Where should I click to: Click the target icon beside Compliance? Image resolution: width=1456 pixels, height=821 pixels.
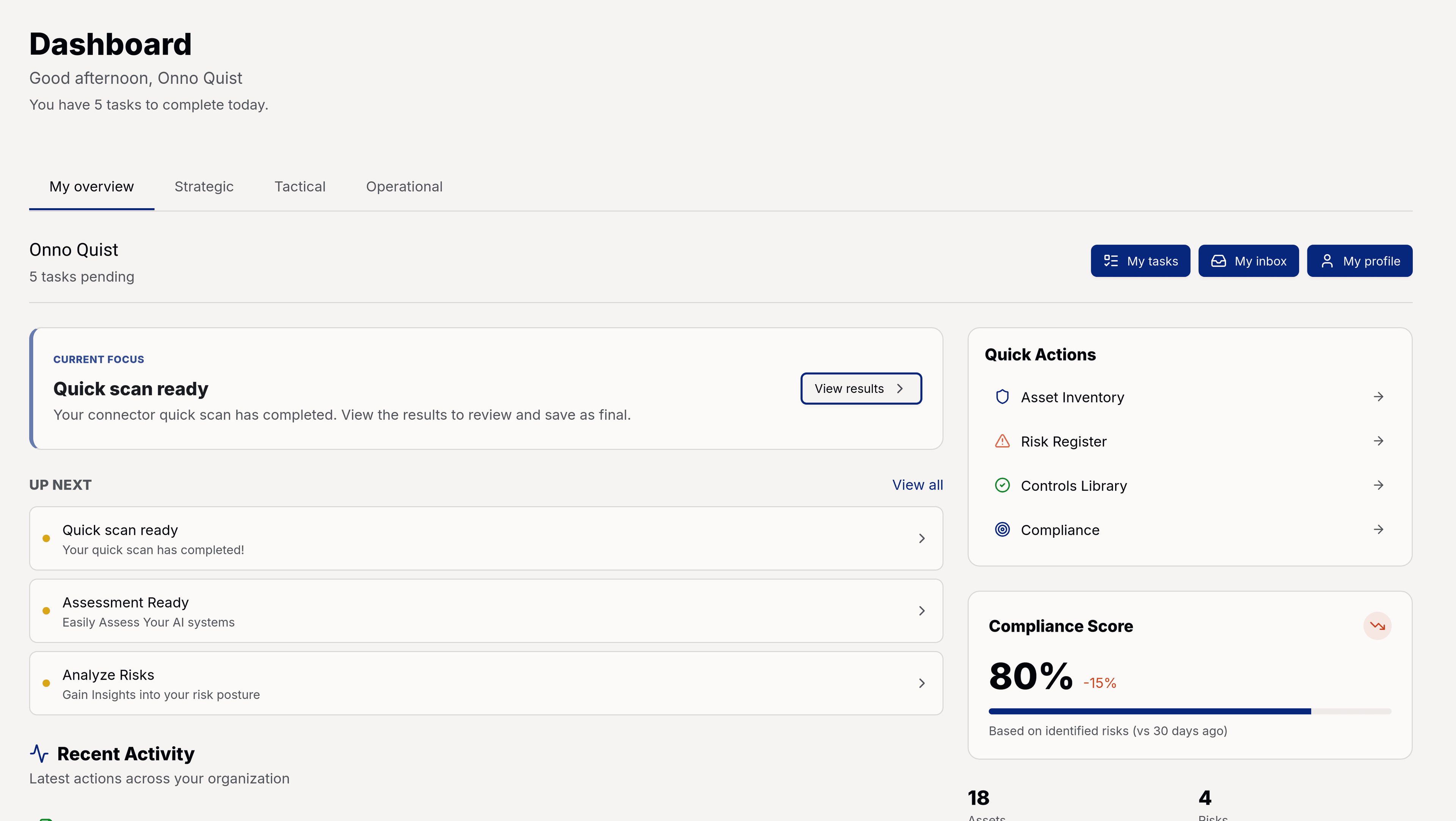pos(1001,530)
